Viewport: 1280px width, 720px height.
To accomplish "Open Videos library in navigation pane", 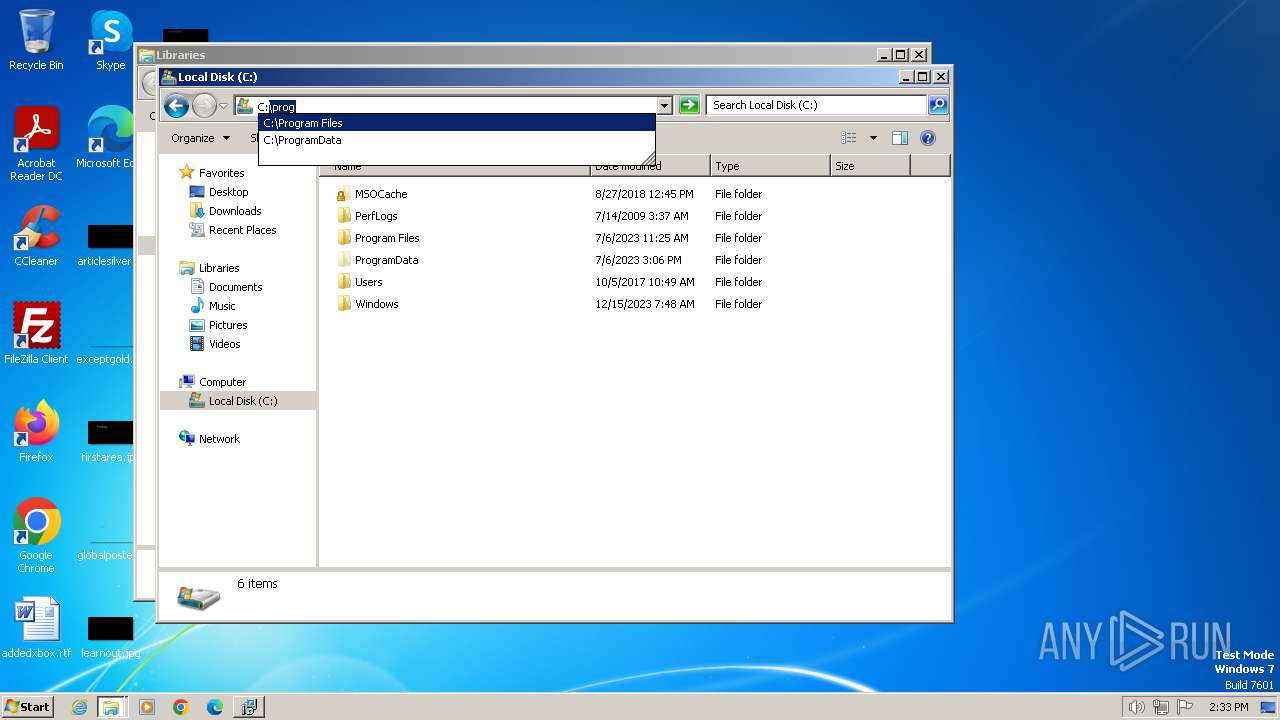I will pyautogui.click(x=224, y=344).
